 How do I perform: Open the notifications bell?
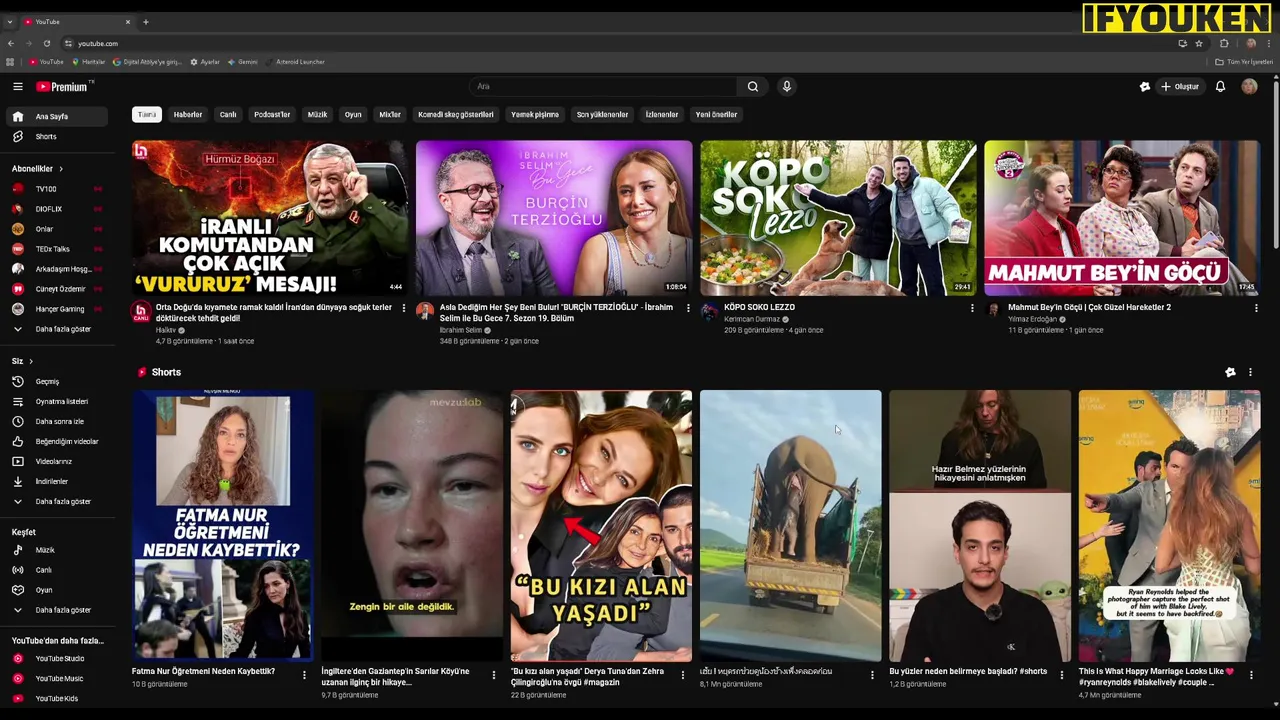coord(1220,87)
